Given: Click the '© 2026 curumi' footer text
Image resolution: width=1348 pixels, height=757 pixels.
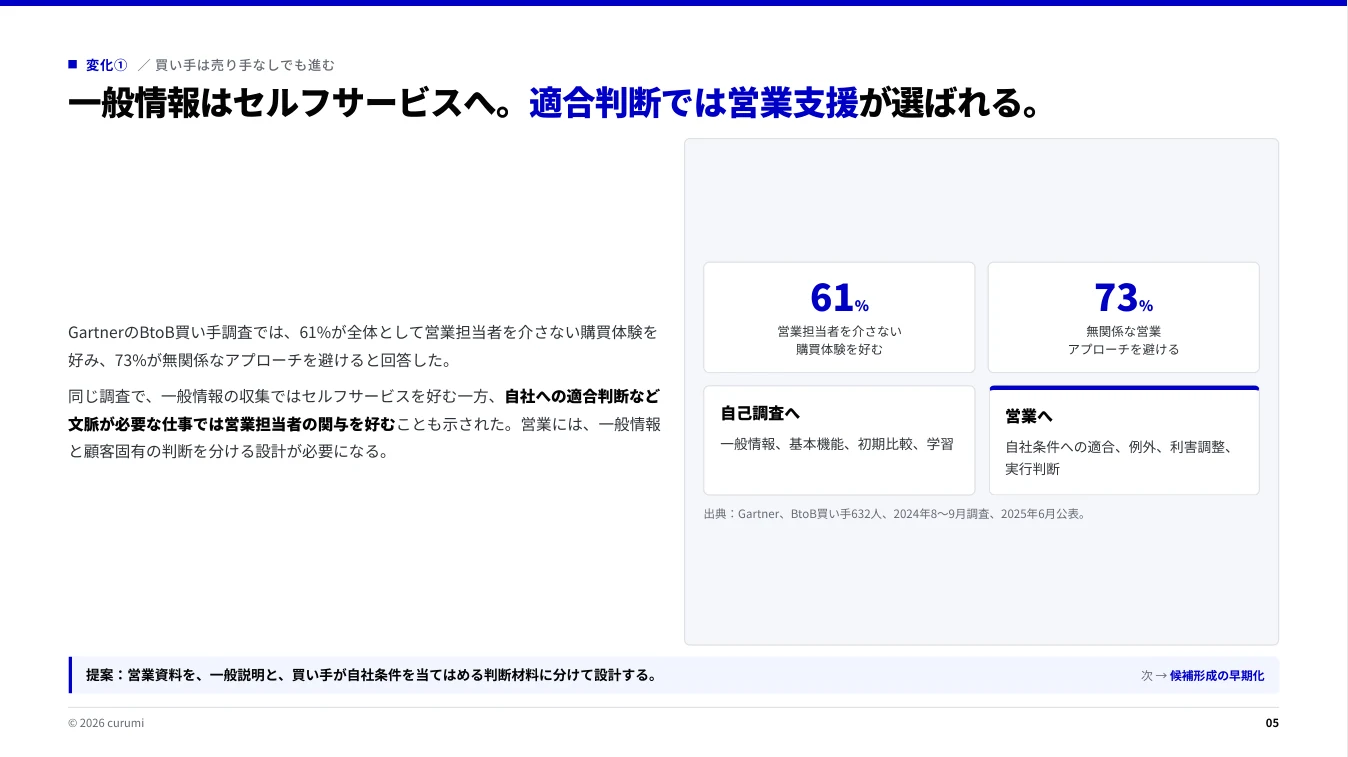Looking at the screenshot, I should click(x=106, y=723).
